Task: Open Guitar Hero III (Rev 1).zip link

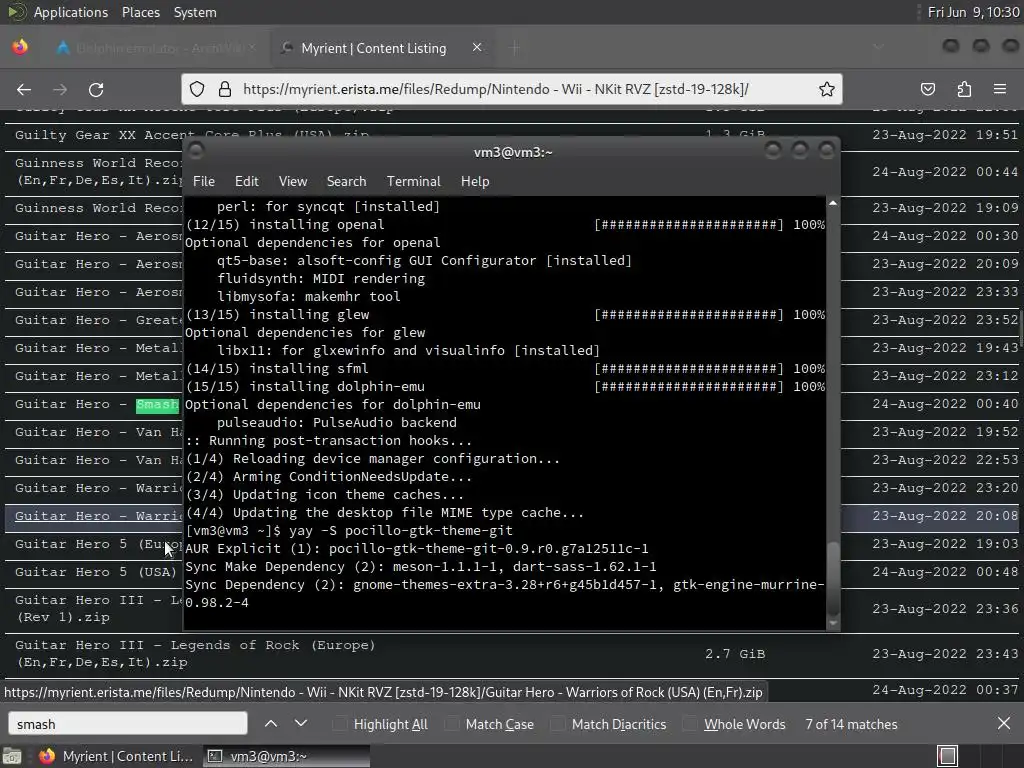Action: click(98, 609)
